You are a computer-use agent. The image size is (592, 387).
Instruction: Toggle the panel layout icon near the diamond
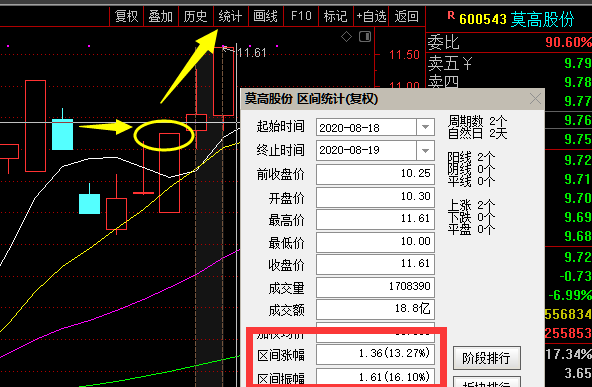(x=365, y=37)
